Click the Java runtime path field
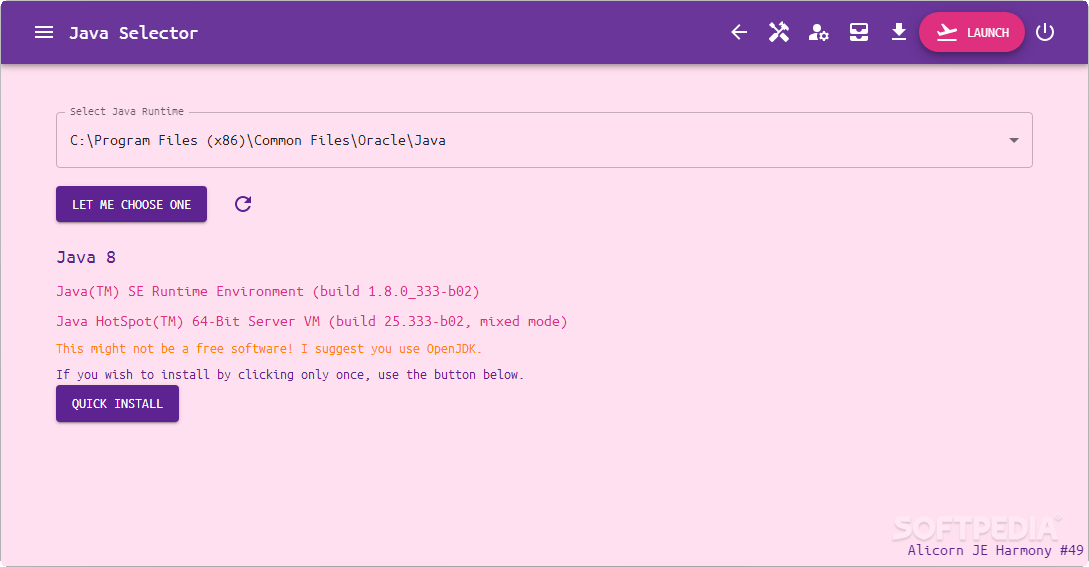 [544, 140]
